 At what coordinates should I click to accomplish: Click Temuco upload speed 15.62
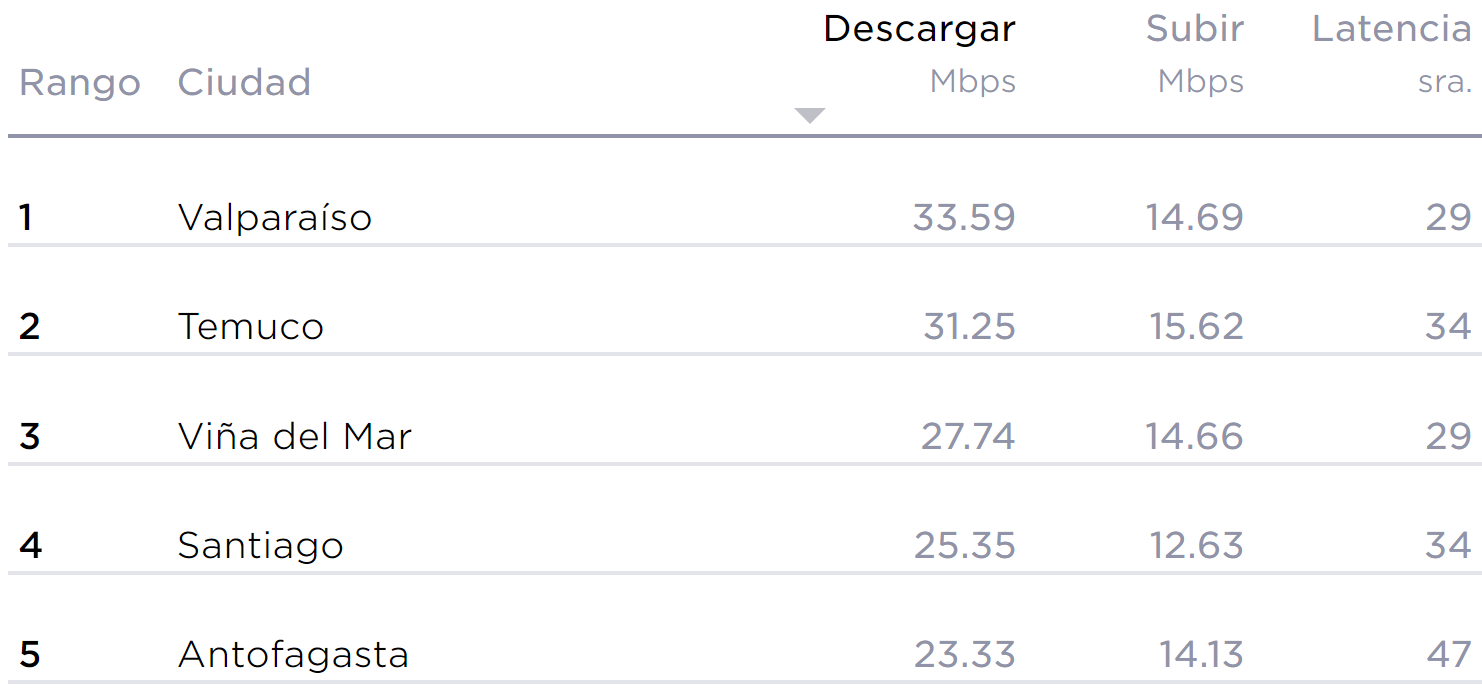click(x=1196, y=327)
